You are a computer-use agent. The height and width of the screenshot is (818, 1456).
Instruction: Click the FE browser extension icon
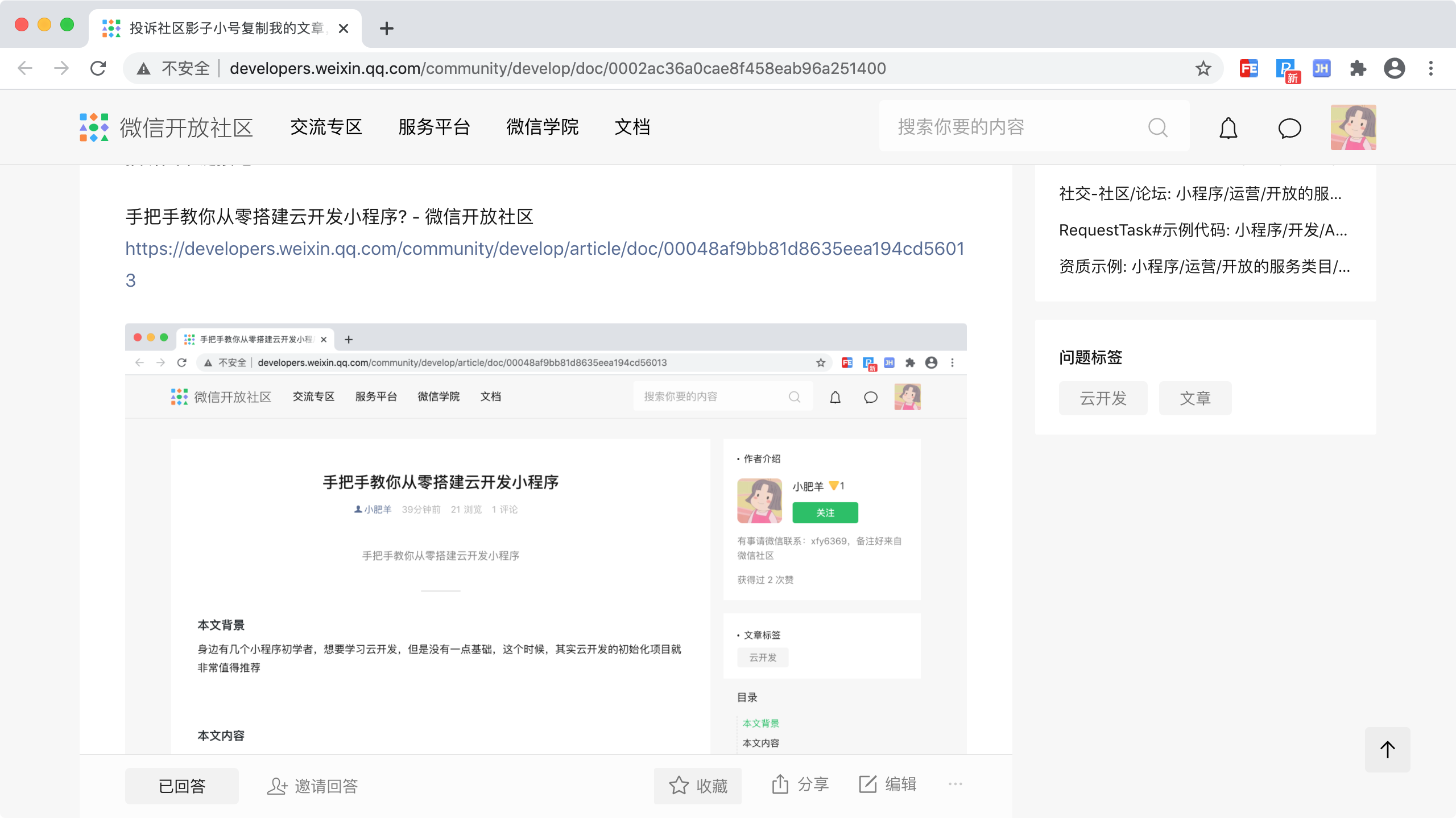pos(1248,69)
